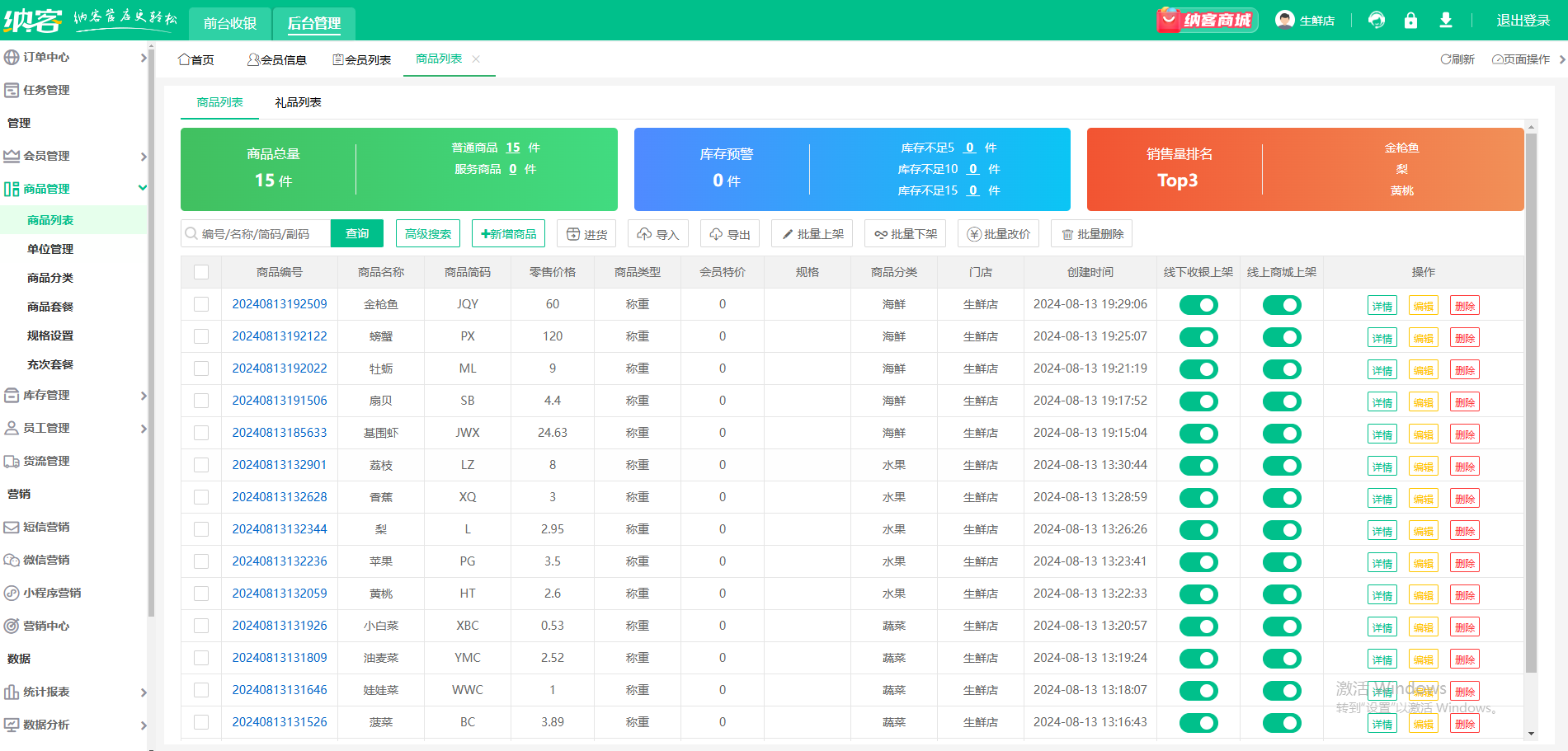Screen dimensions: 1568x751
Task: Click the 订单中心 globe icon
Action: pos(12,57)
